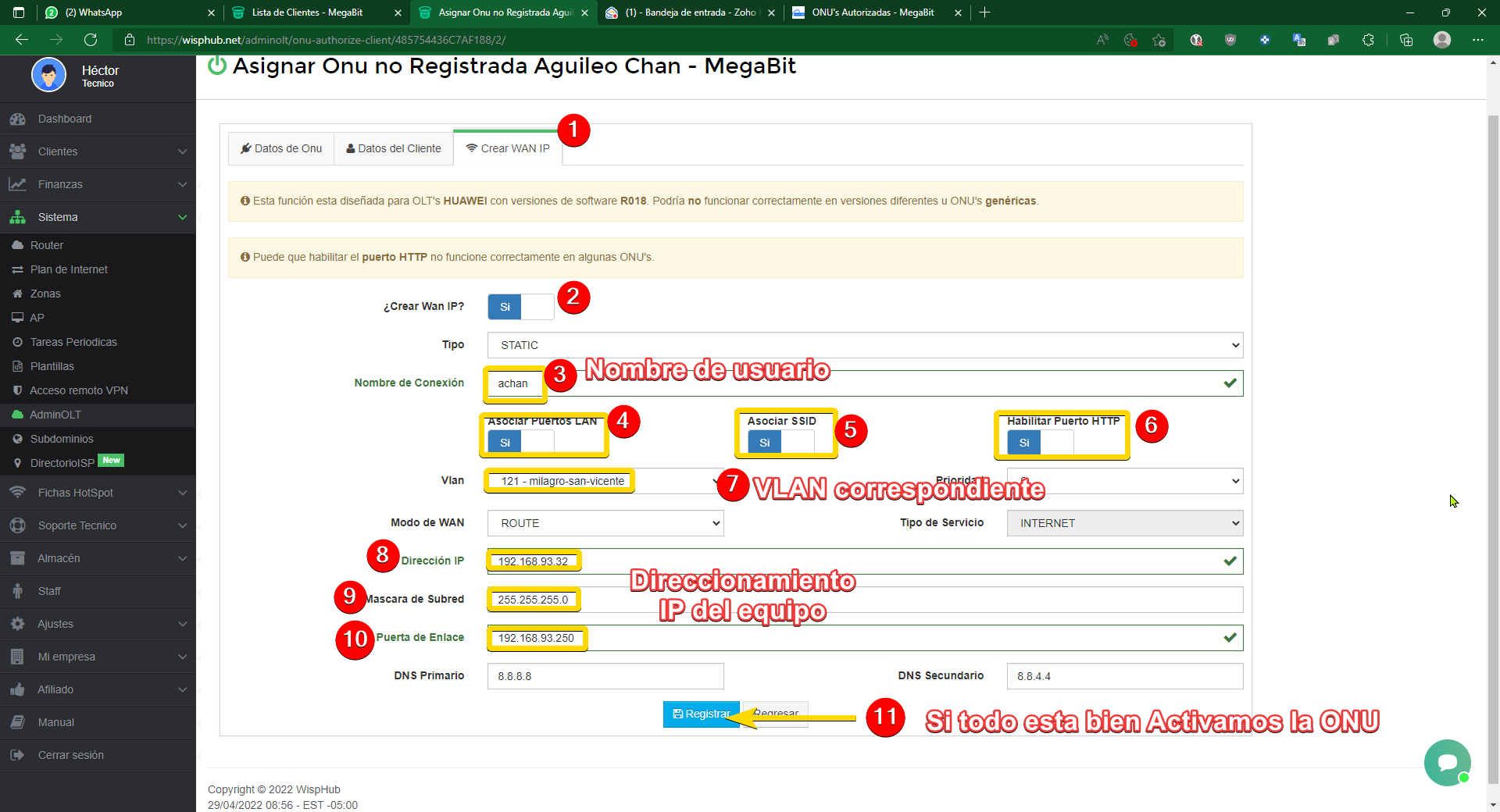Click the Finanzas chart icon
Screen dimensions: 1500x812
(17, 184)
